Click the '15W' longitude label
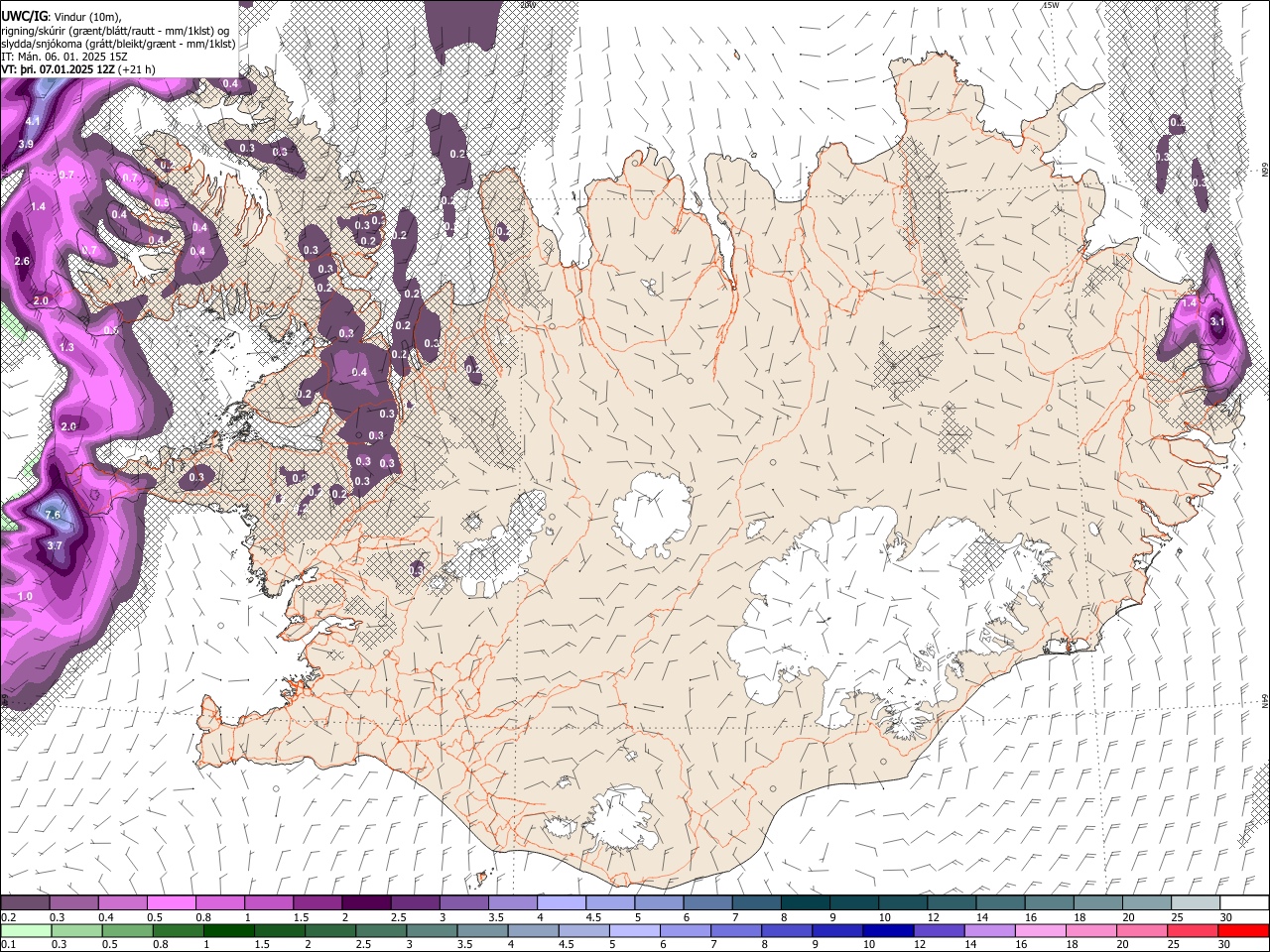Image resolution: width=1270 pixels, height=952 pixels. click(1051, 5)
